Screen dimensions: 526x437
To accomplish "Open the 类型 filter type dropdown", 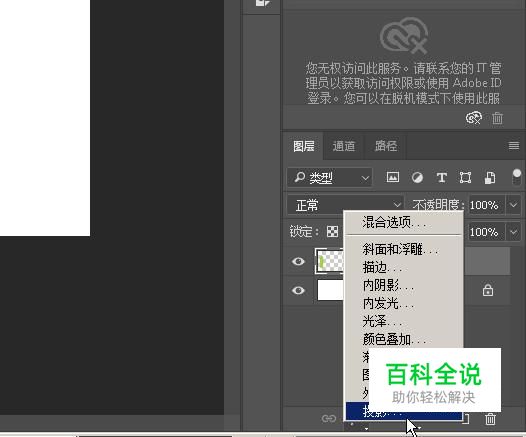I will (330, 177).
